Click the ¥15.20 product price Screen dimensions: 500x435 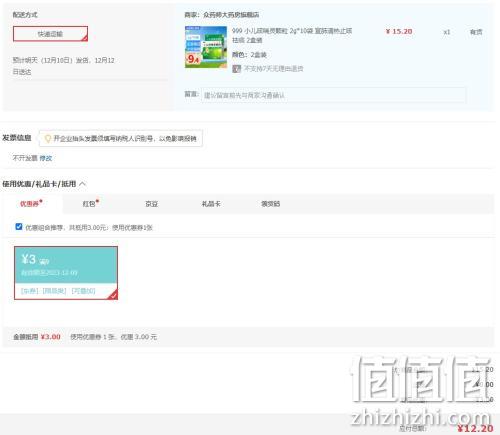point(399,31)
